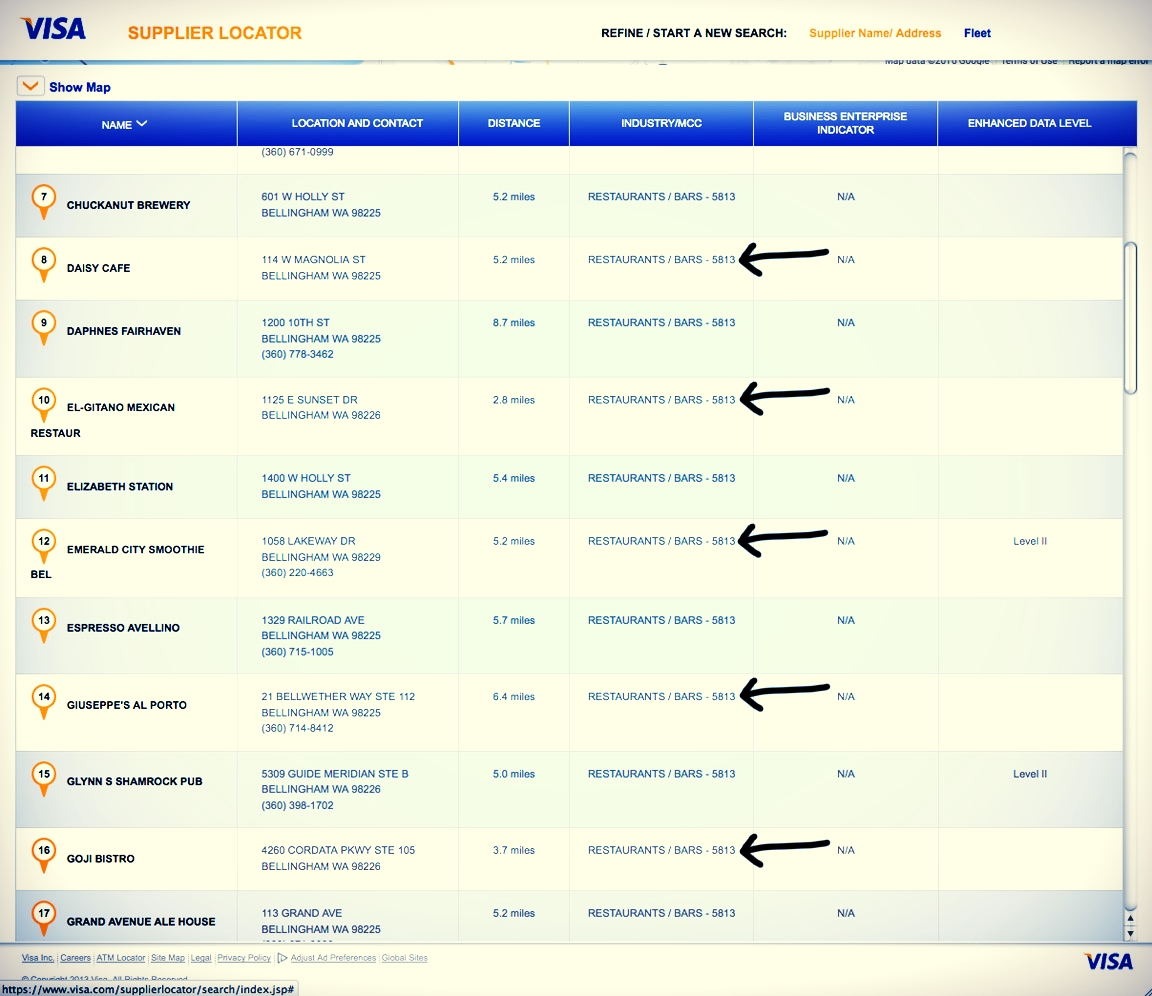Click Level II for Glynn S Shamrock Pub
The width and height of the screenshot is (1152, 996).
coord(1029,773)
